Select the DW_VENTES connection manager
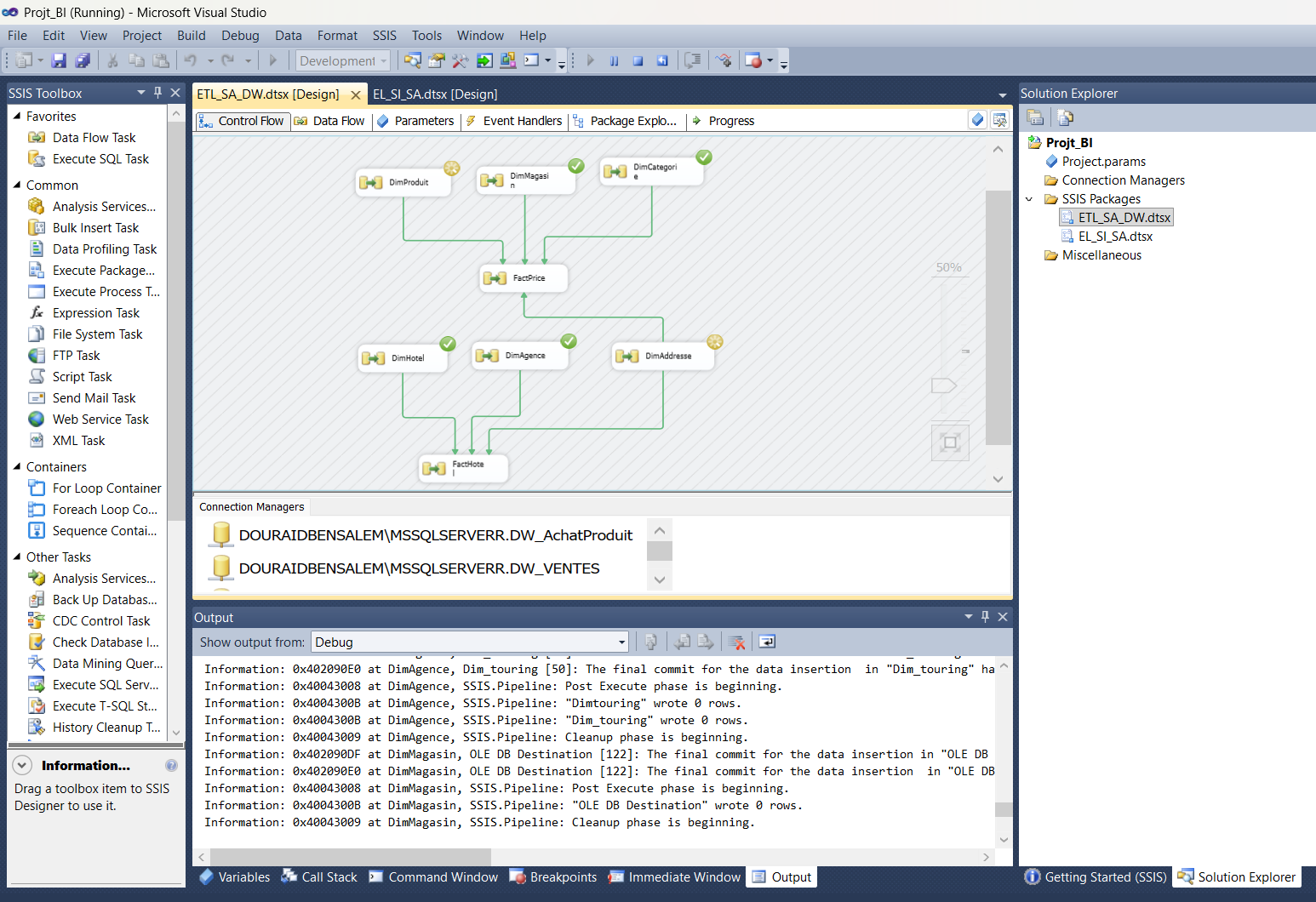The height and width of the screenshot is (902, 1316). [x=406, y=568]
